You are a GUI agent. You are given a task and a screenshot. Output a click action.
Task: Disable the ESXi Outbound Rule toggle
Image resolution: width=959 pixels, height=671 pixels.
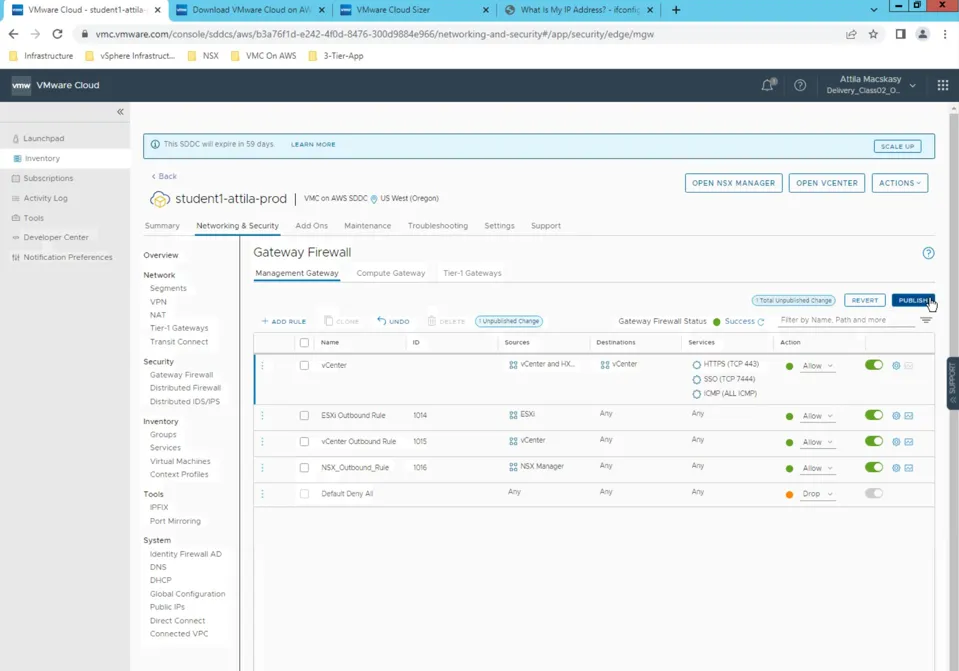point(873,415)
